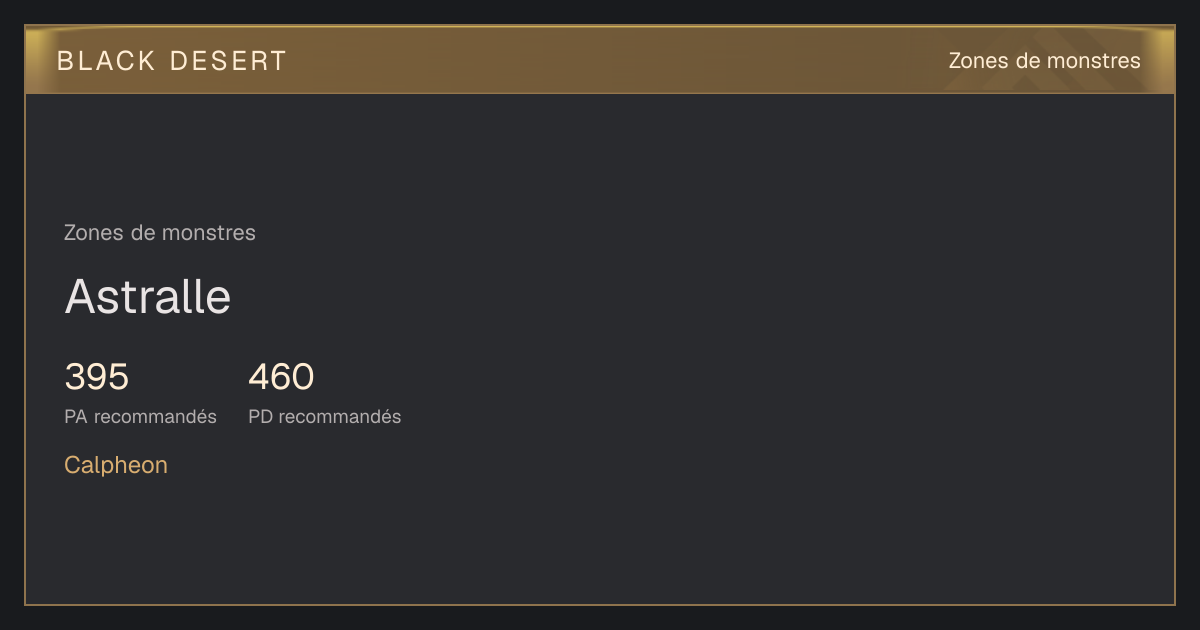
Task: Click the word BLACK in the logo
Action: pyautogui.click(x=106, y=61)
